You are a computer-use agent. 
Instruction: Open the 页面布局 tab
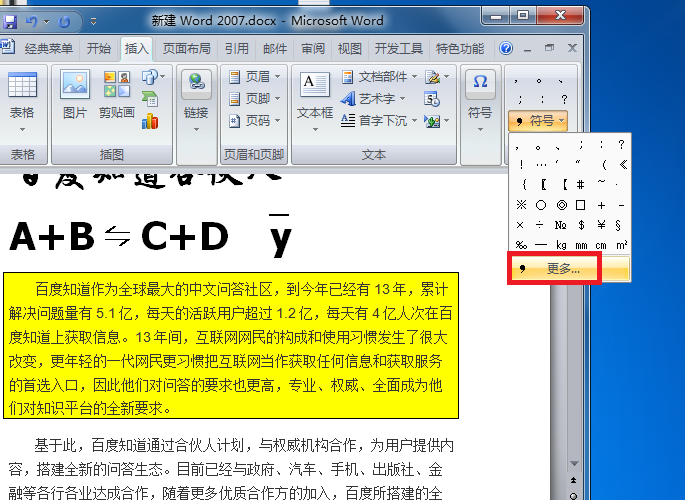(187, 48)
